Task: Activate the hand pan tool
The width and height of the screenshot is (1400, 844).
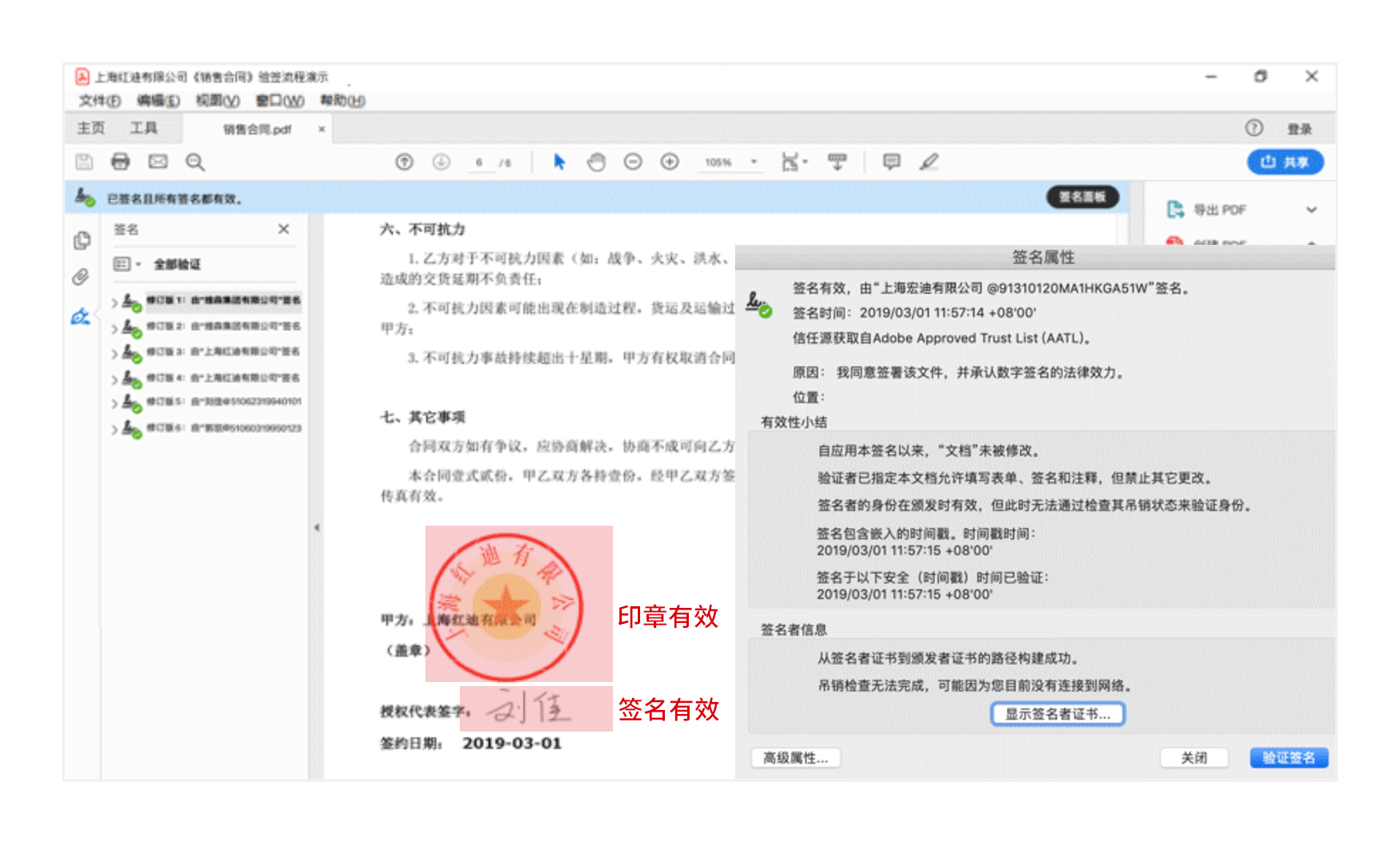Action: pyautogui.click(x=596, y=162)
